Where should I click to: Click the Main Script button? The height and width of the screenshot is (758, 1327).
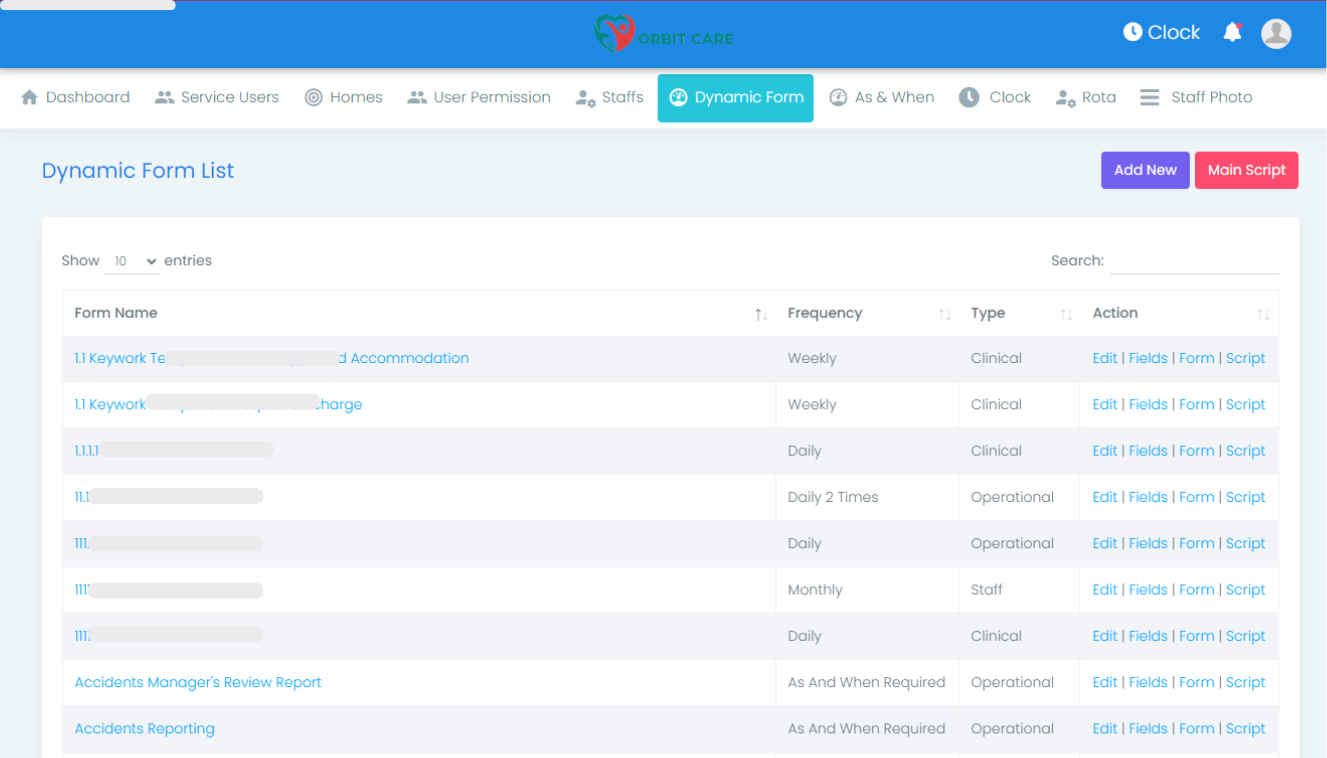1246,170
